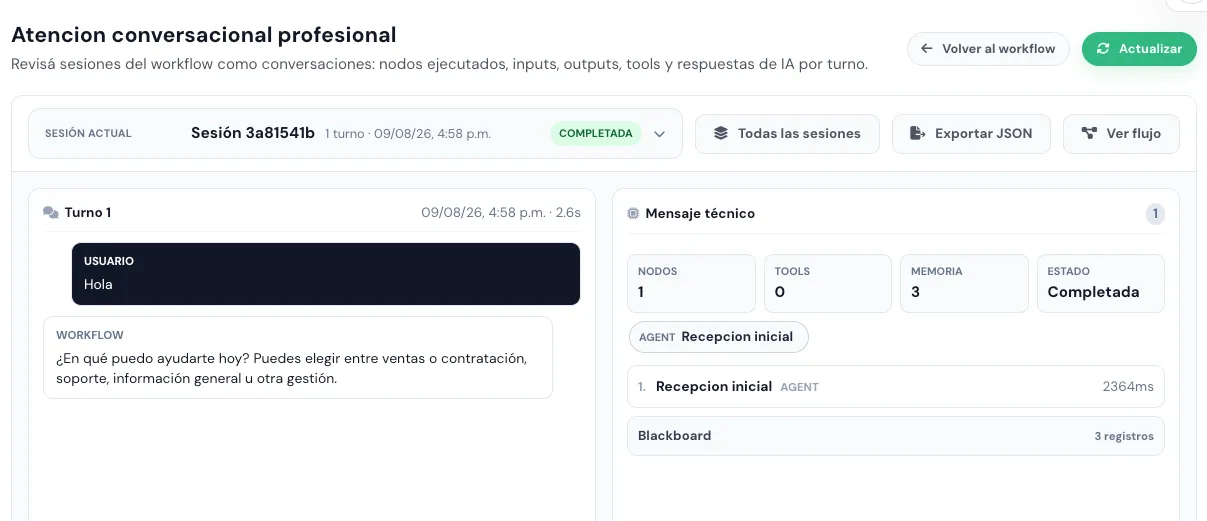Screen dimensions: 1207x521
Task: Click the MEMORIA 3 stat card
Action: tap(964, 283)
